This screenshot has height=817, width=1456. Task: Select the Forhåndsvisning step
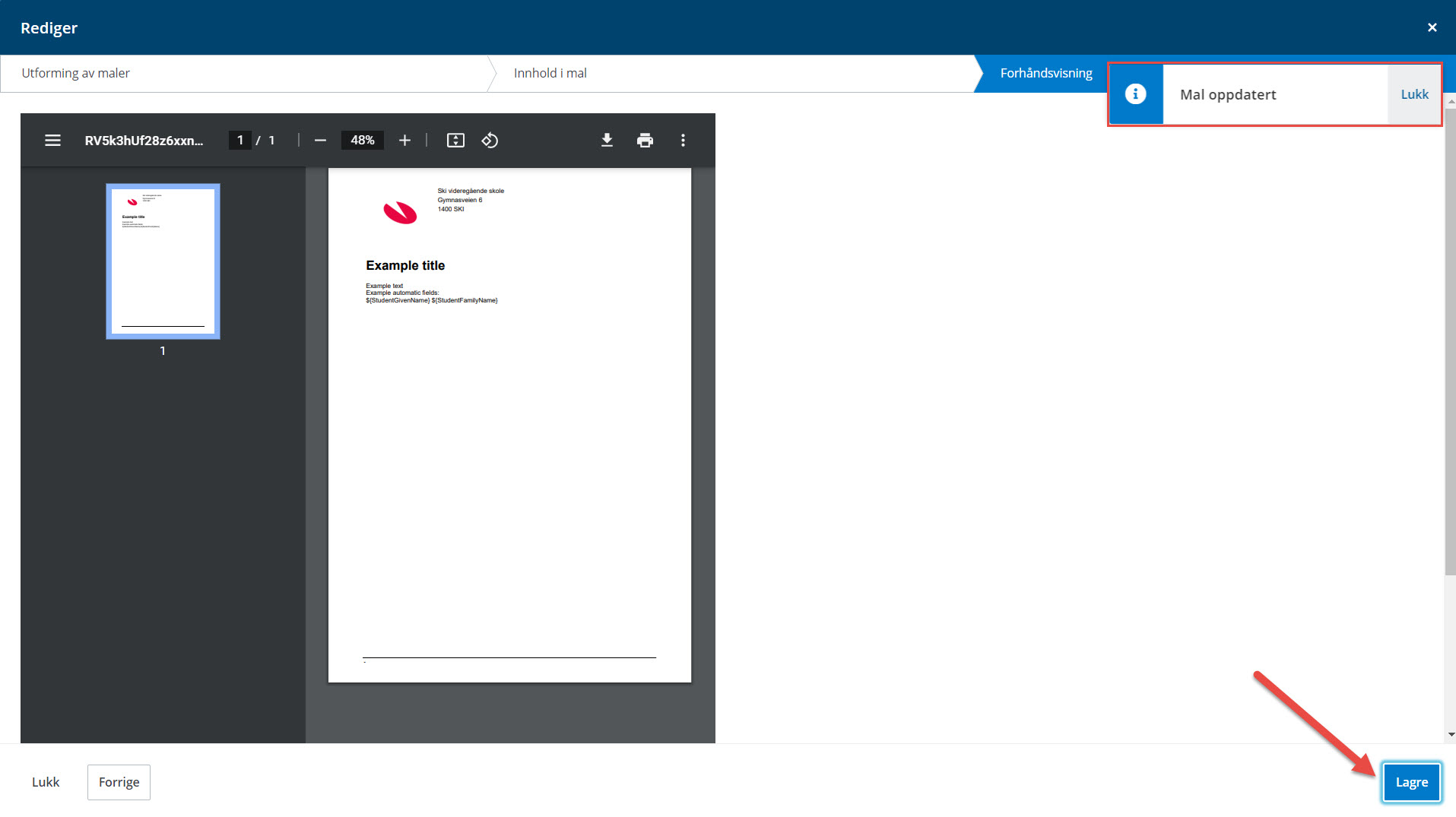[1045, 73]
